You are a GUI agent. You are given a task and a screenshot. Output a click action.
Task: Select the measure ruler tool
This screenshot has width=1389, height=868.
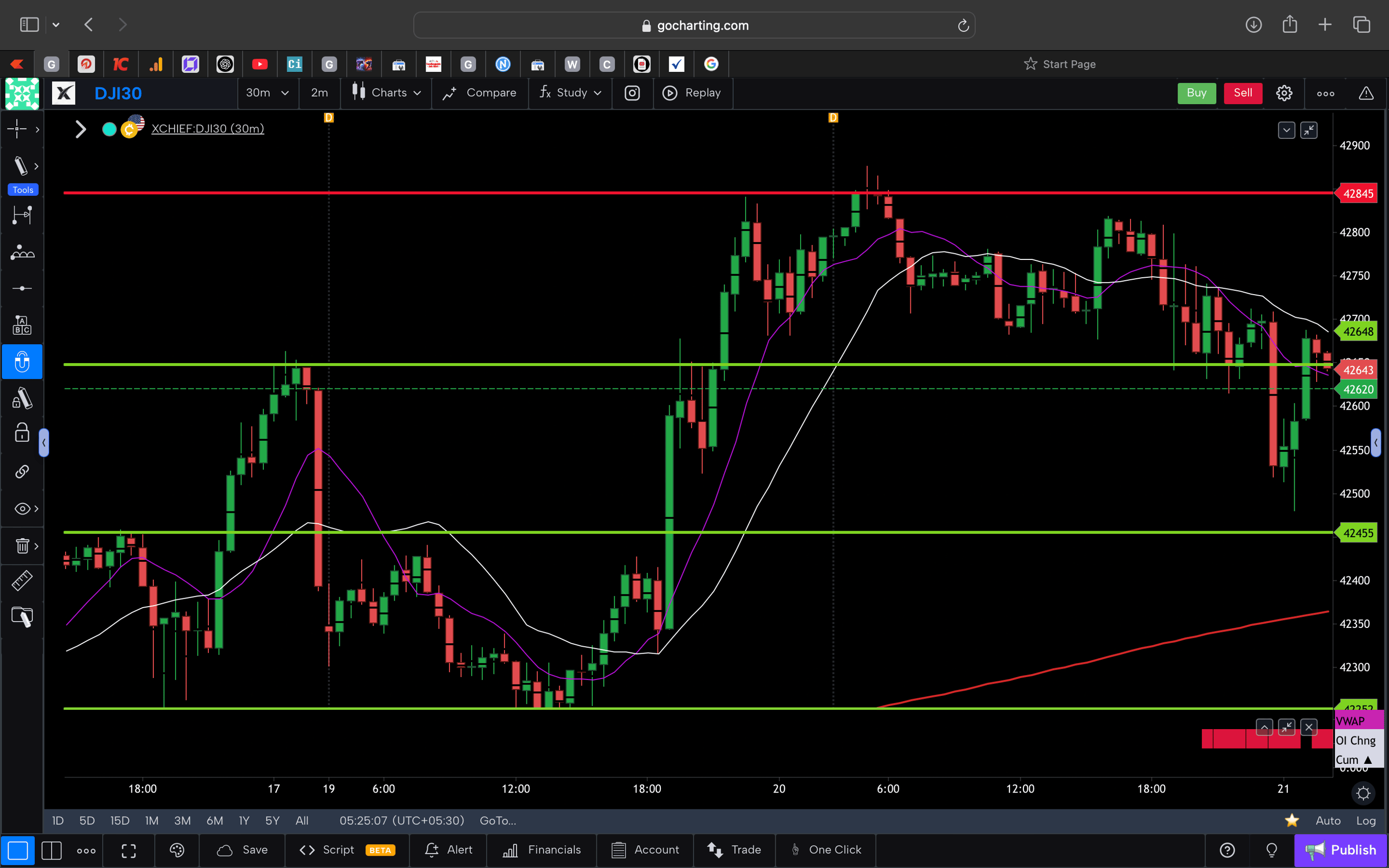[x=22, y=580]
